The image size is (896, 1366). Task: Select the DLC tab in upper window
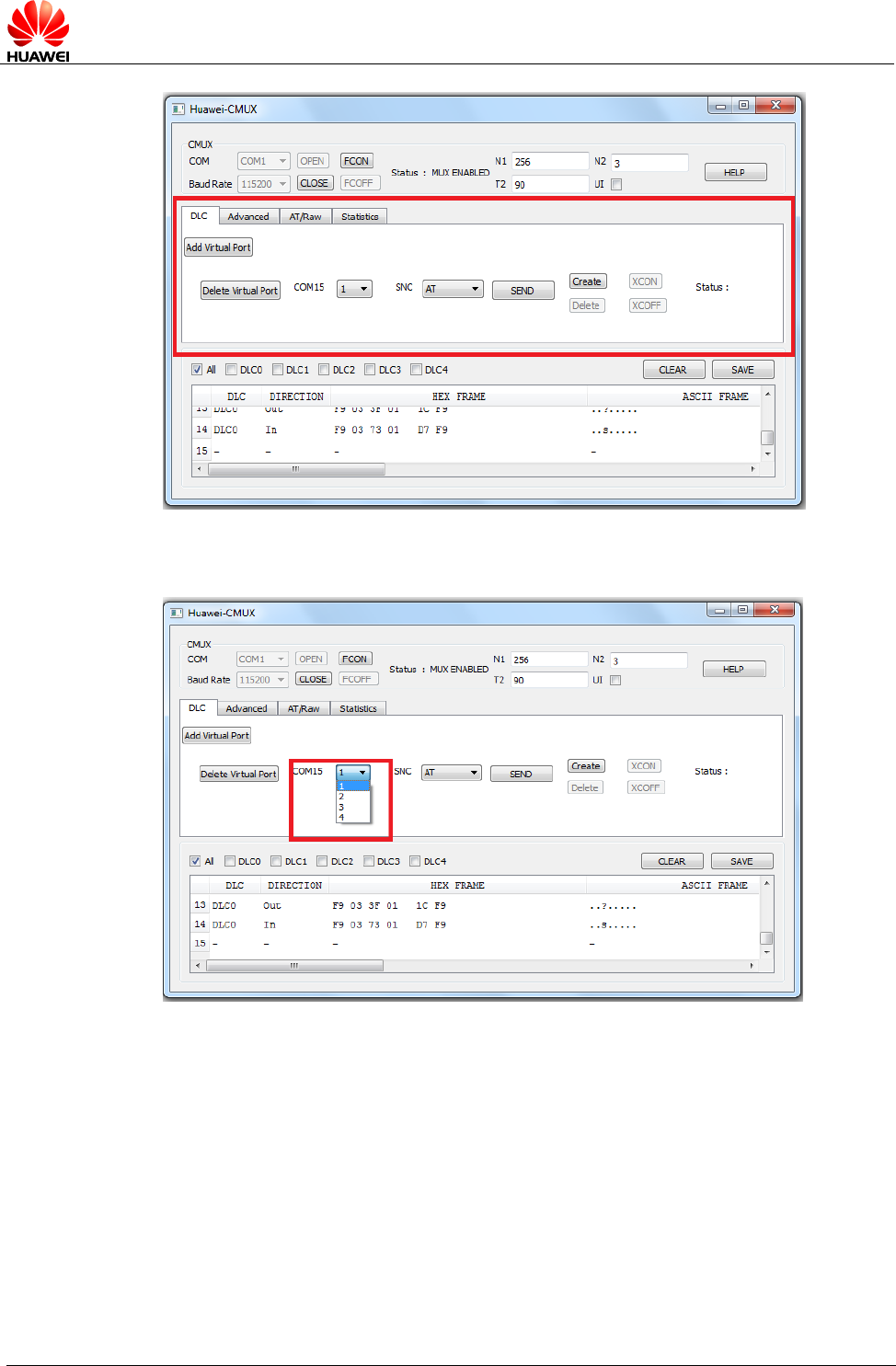200,216
